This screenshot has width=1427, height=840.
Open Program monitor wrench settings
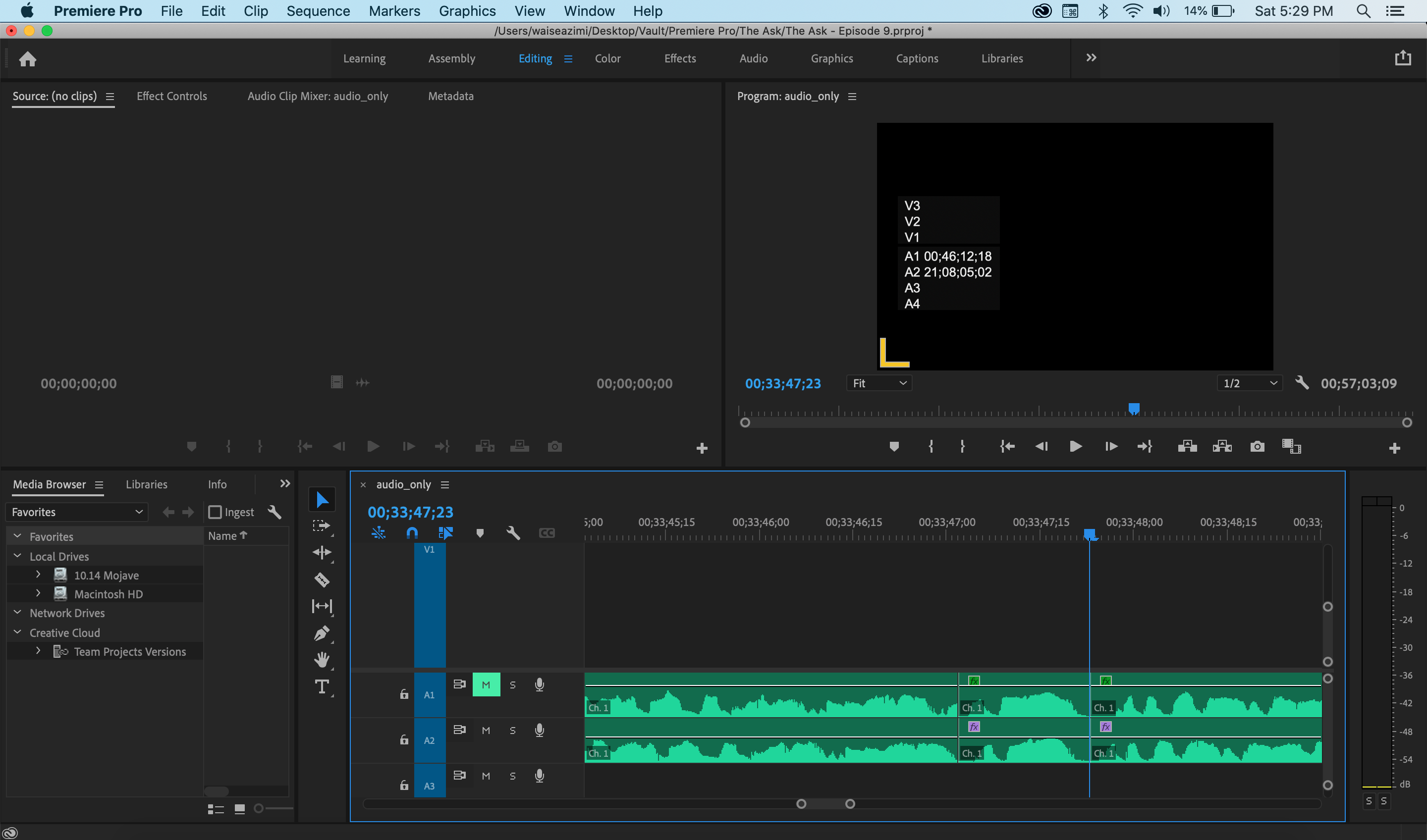coord(1302,383)
